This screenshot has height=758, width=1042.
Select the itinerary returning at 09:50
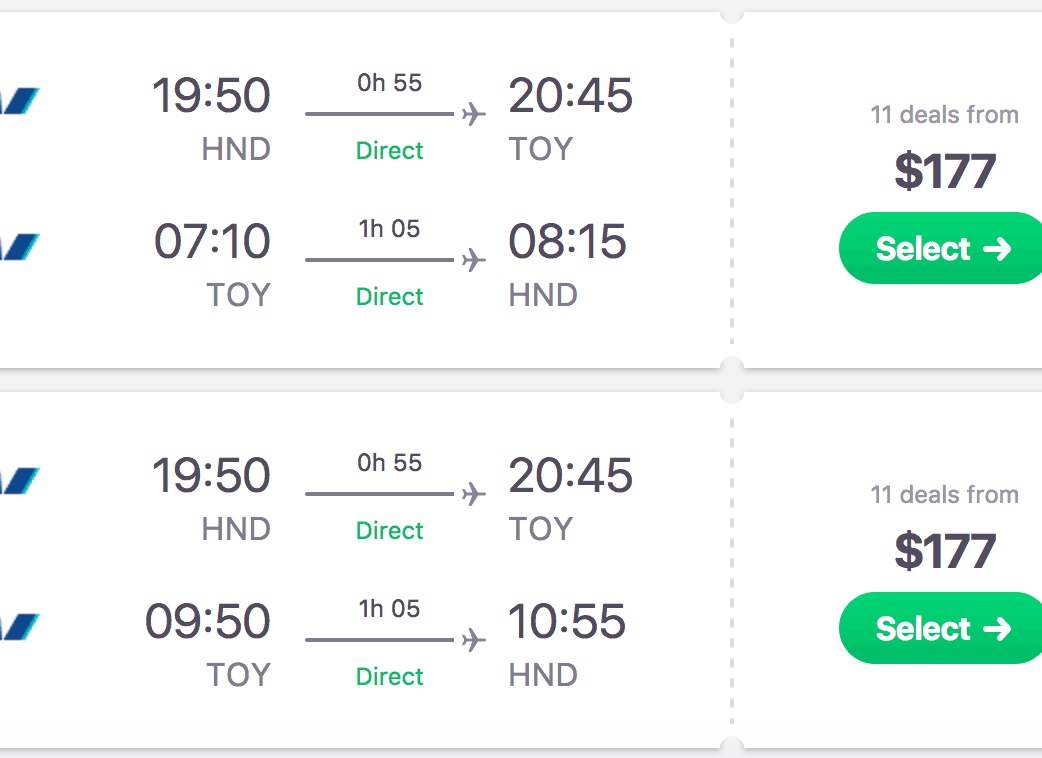[942, 628]
